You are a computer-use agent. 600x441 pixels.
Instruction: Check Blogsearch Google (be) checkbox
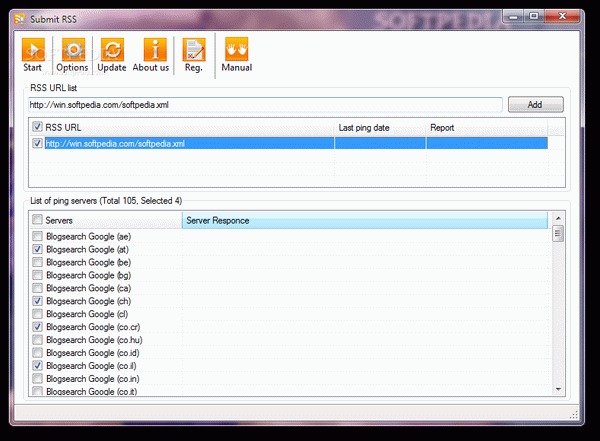(x=37, y=262)
